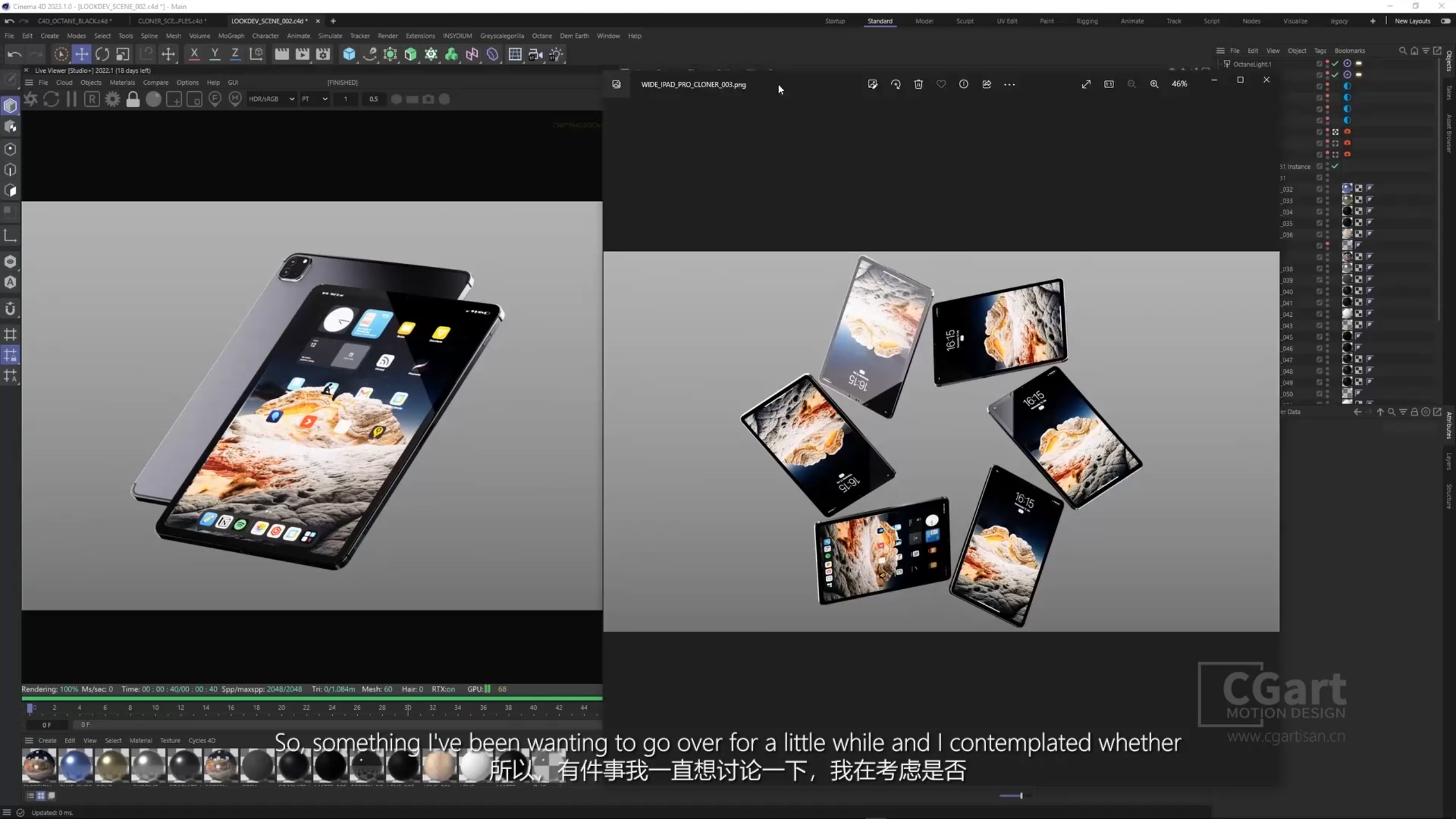The image size is (1456, 819).
Task: Click the photo viewer fullscreen expand button
Action: point(1086,84)
